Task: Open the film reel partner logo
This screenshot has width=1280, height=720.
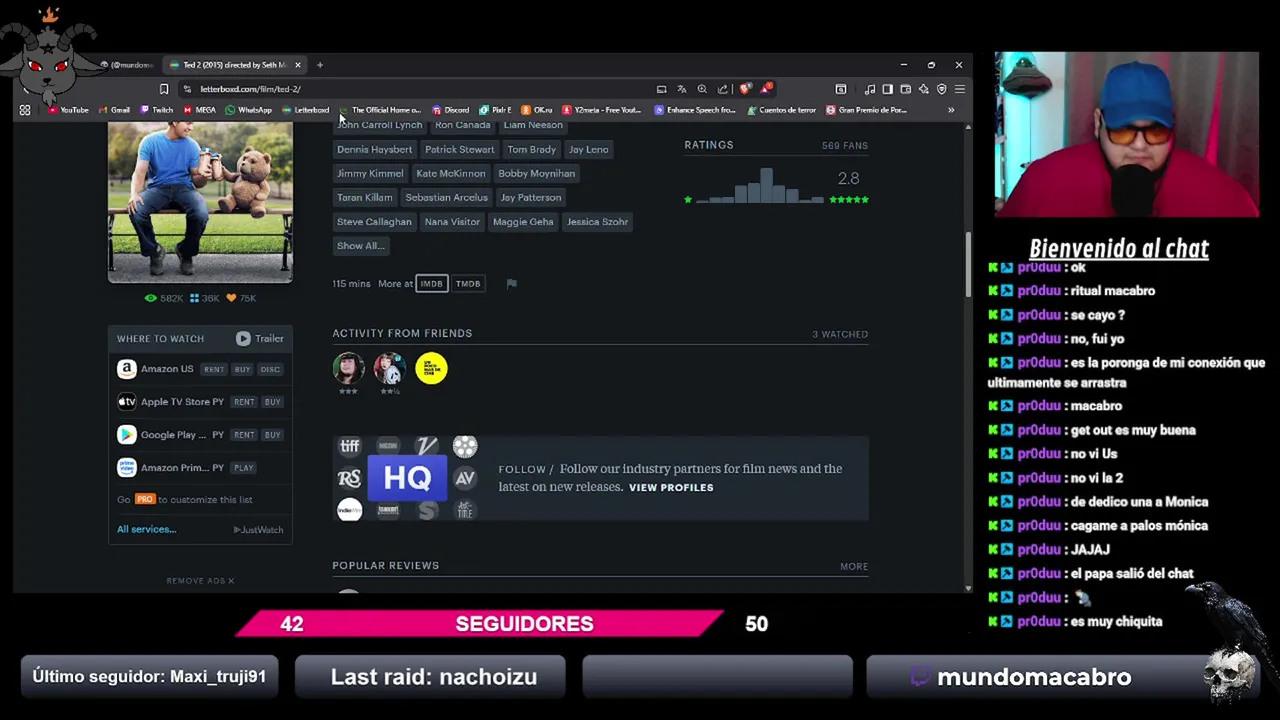Action: 465,446
